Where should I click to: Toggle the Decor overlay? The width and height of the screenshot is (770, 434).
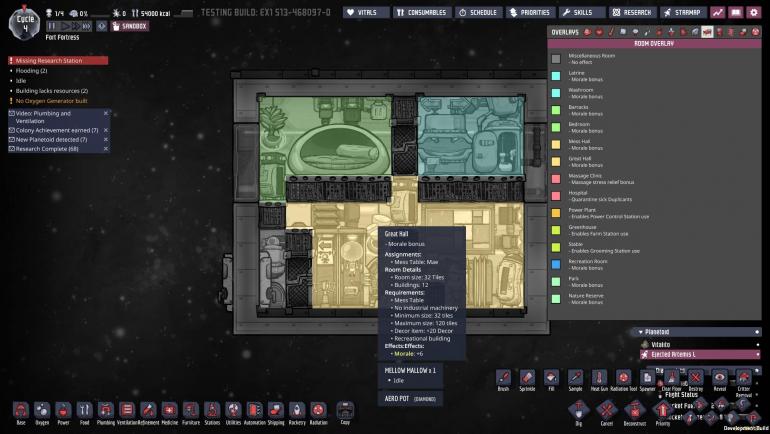click(671, 32)
